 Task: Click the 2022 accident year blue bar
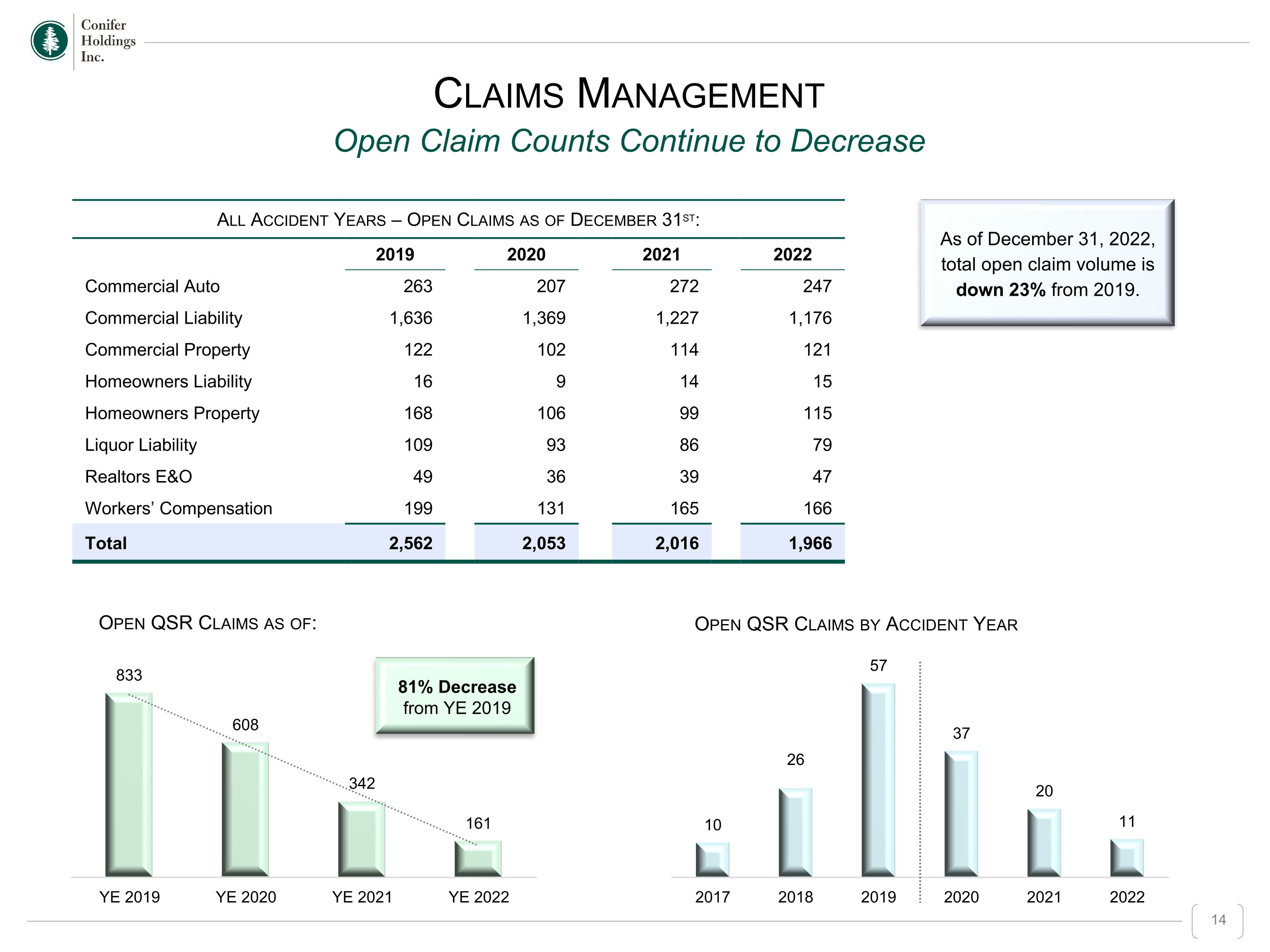point(1126,858)
